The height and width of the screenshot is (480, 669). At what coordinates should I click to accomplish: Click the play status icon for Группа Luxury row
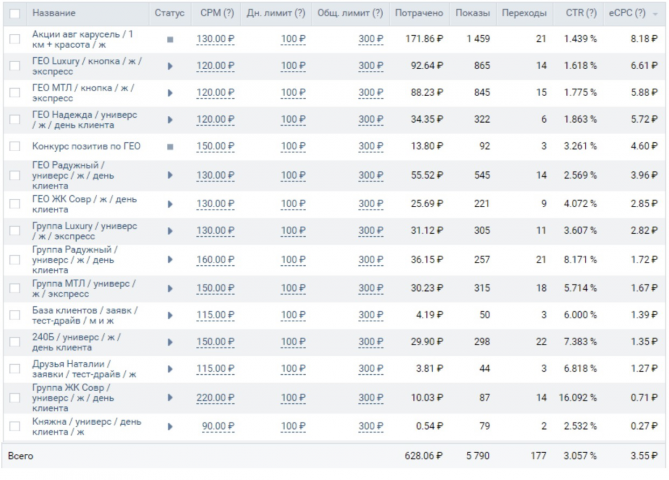coord(170,231)
